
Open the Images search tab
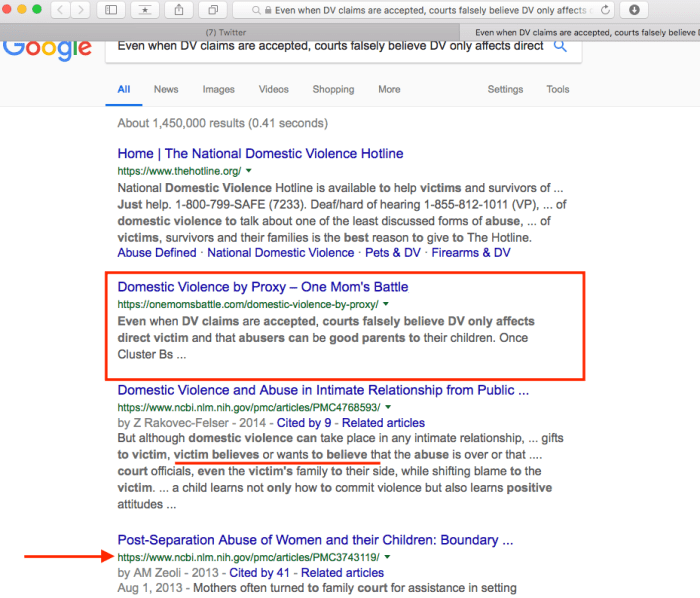[x=218, y=89]
